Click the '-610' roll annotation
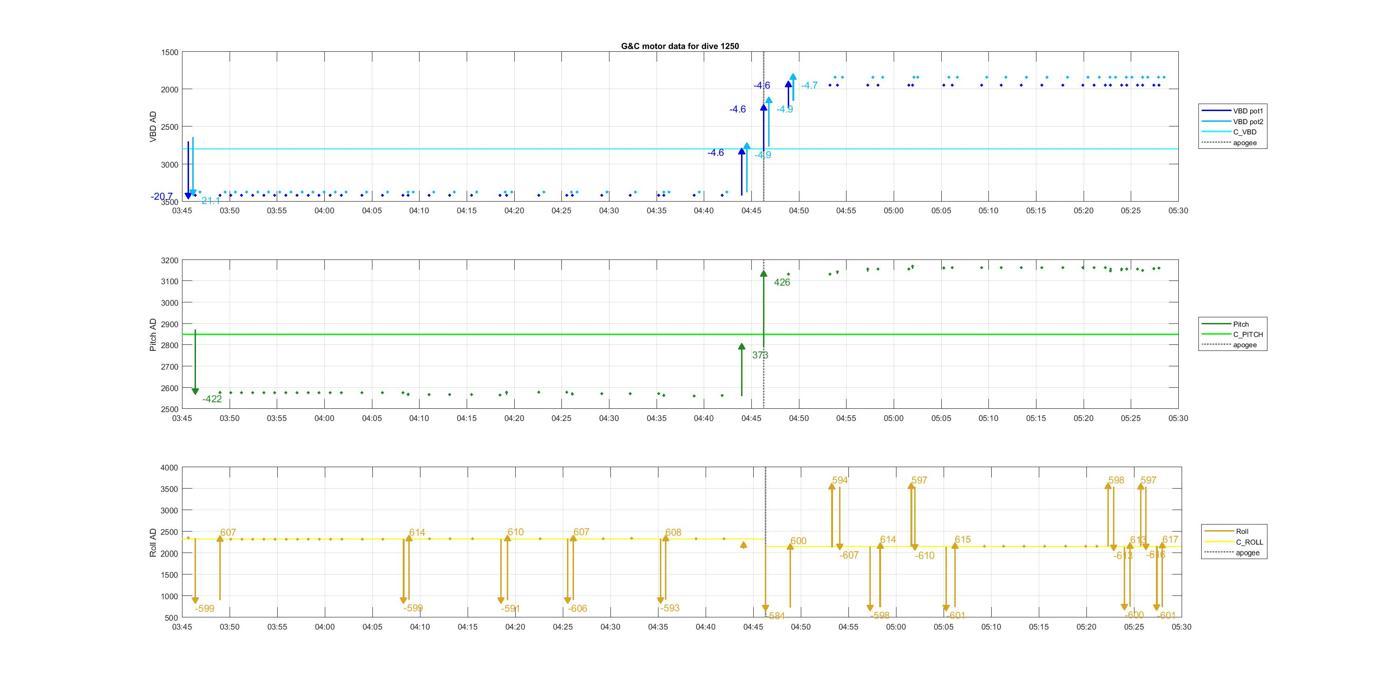1400x693 pixels. [x=924, y=556]
